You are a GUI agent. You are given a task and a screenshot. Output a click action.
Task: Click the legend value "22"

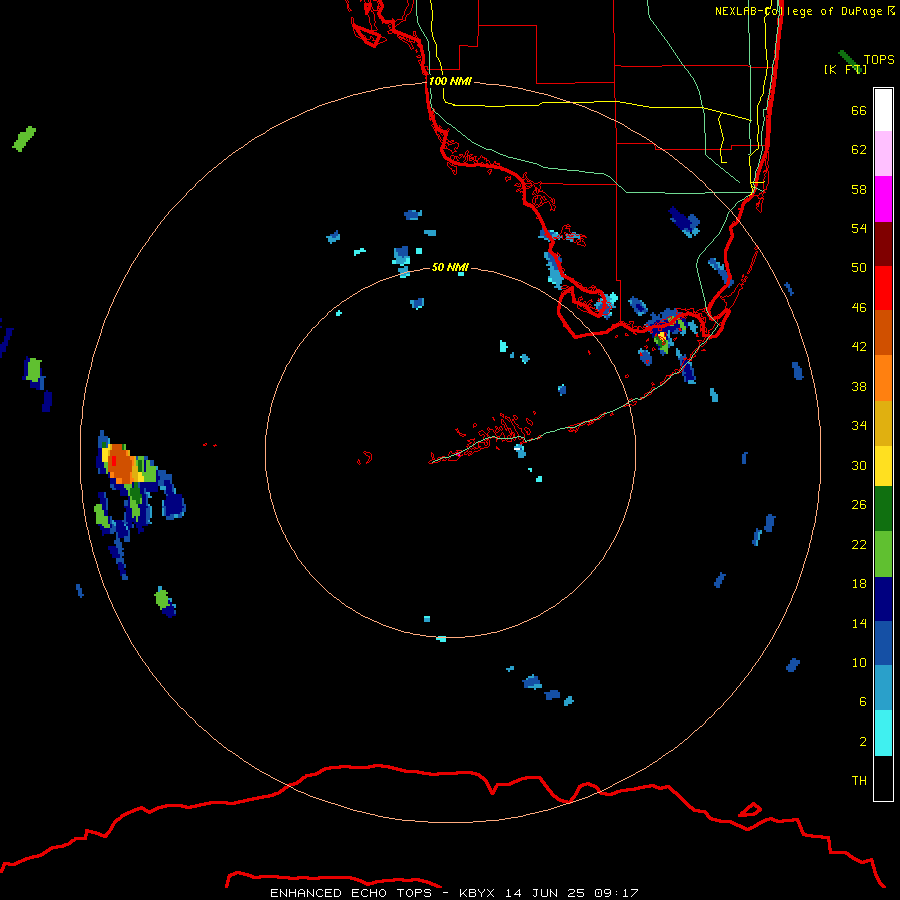coord(859,545)
